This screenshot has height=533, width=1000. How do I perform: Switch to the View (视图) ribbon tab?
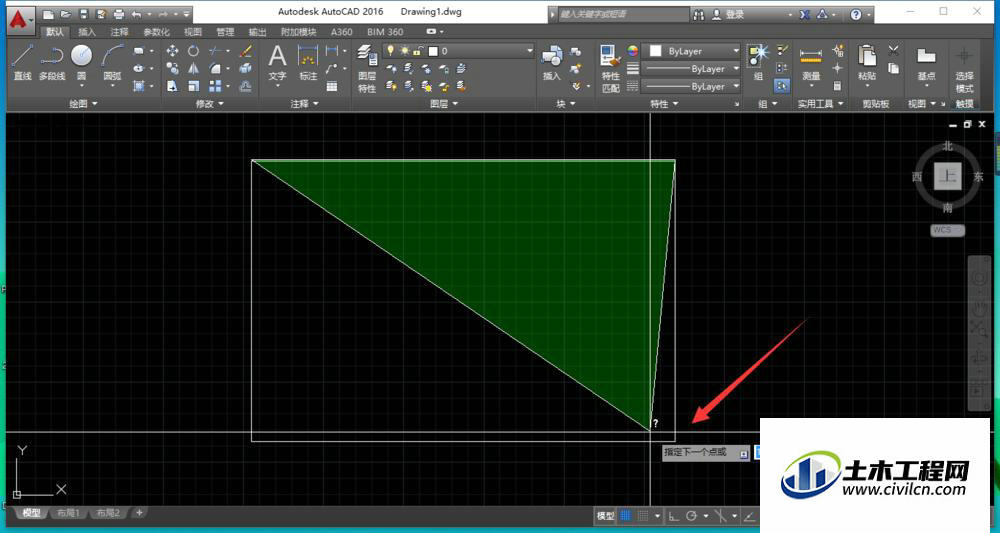tap(193, 32)
